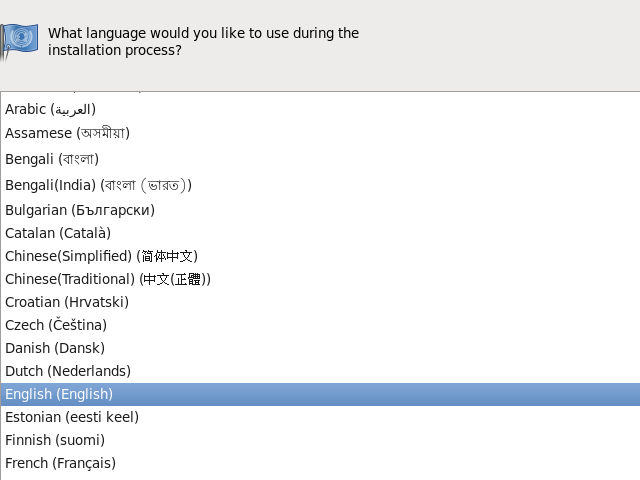Pick Dutch (Nederlands) language
Image resolution: width=640 pixels, height=480 pixels.
click(68, 371)
